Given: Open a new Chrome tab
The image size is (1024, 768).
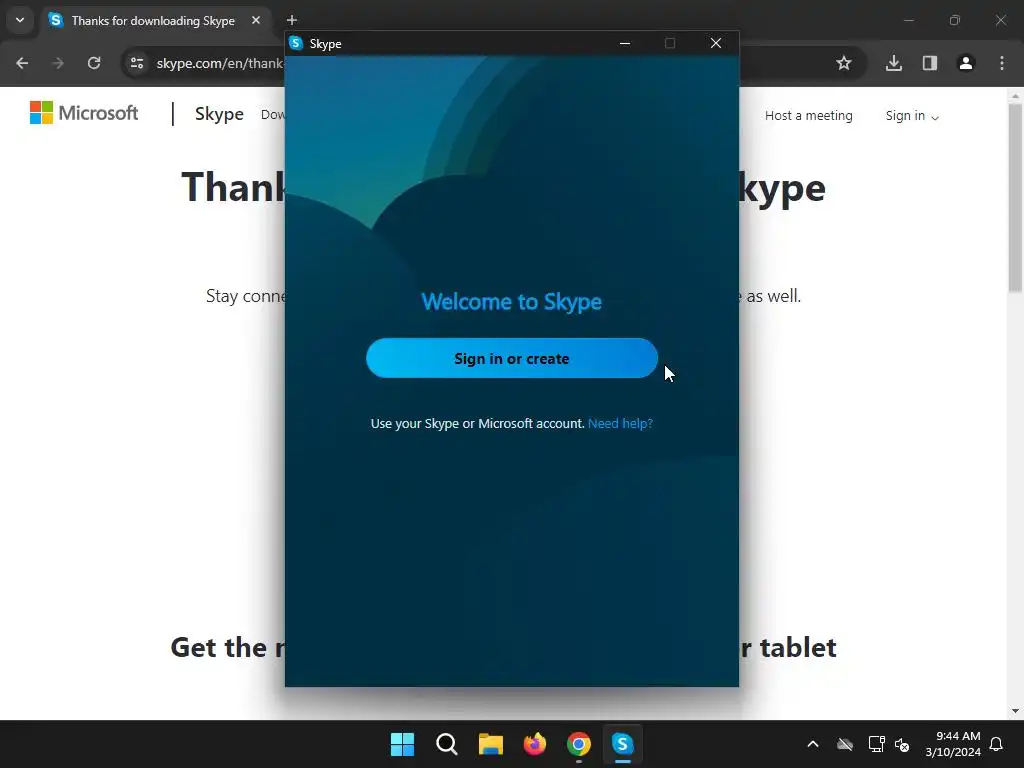Looking at the screenshot, I should tap(292, 20).
